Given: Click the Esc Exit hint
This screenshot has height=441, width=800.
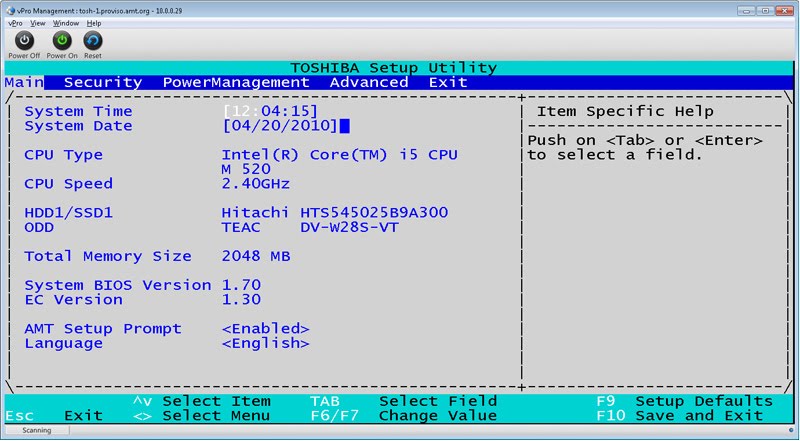Looking at the screenshot, I should point(54,416).
